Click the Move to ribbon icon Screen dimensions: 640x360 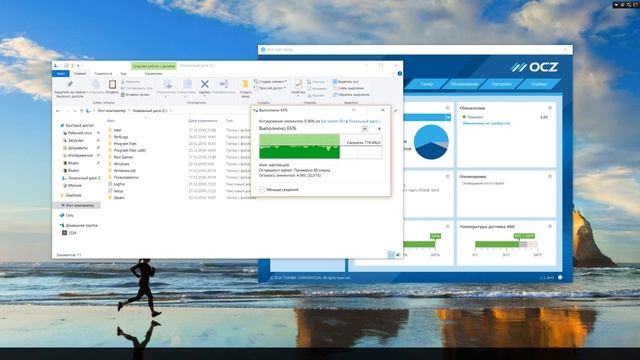[167, 84]
